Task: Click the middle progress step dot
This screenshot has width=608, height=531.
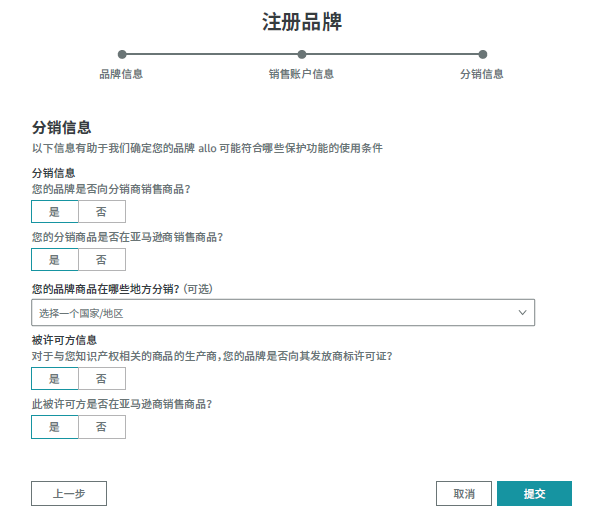Action: 302,54
